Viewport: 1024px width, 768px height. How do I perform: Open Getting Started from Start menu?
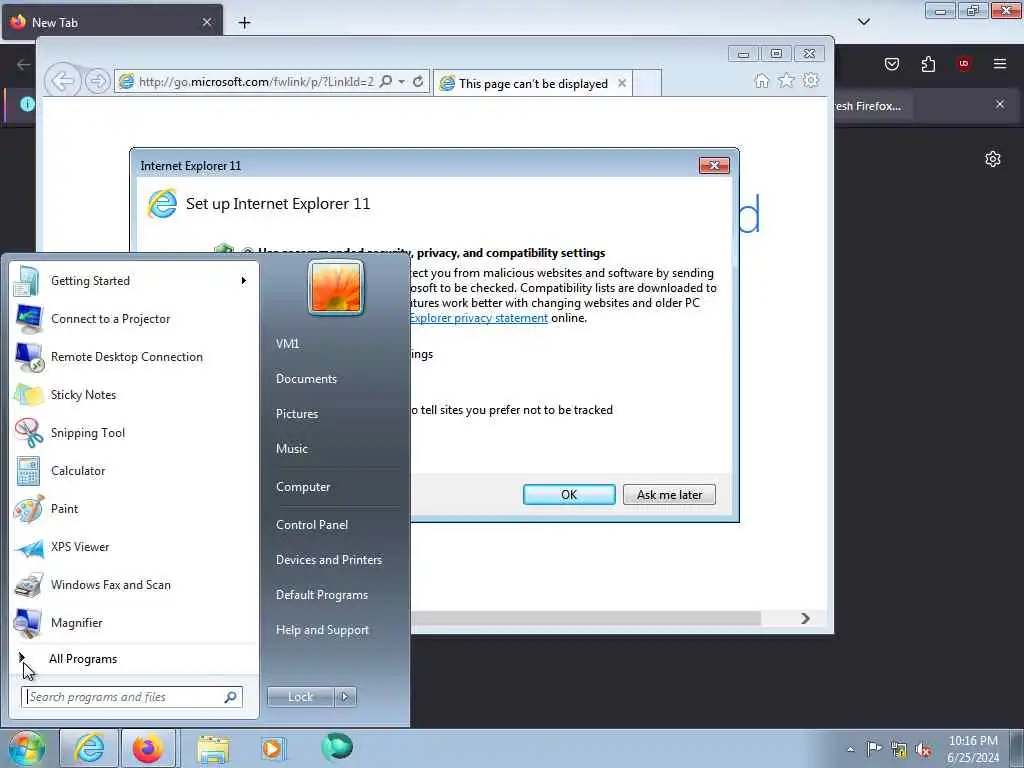(x=134, y=281)
